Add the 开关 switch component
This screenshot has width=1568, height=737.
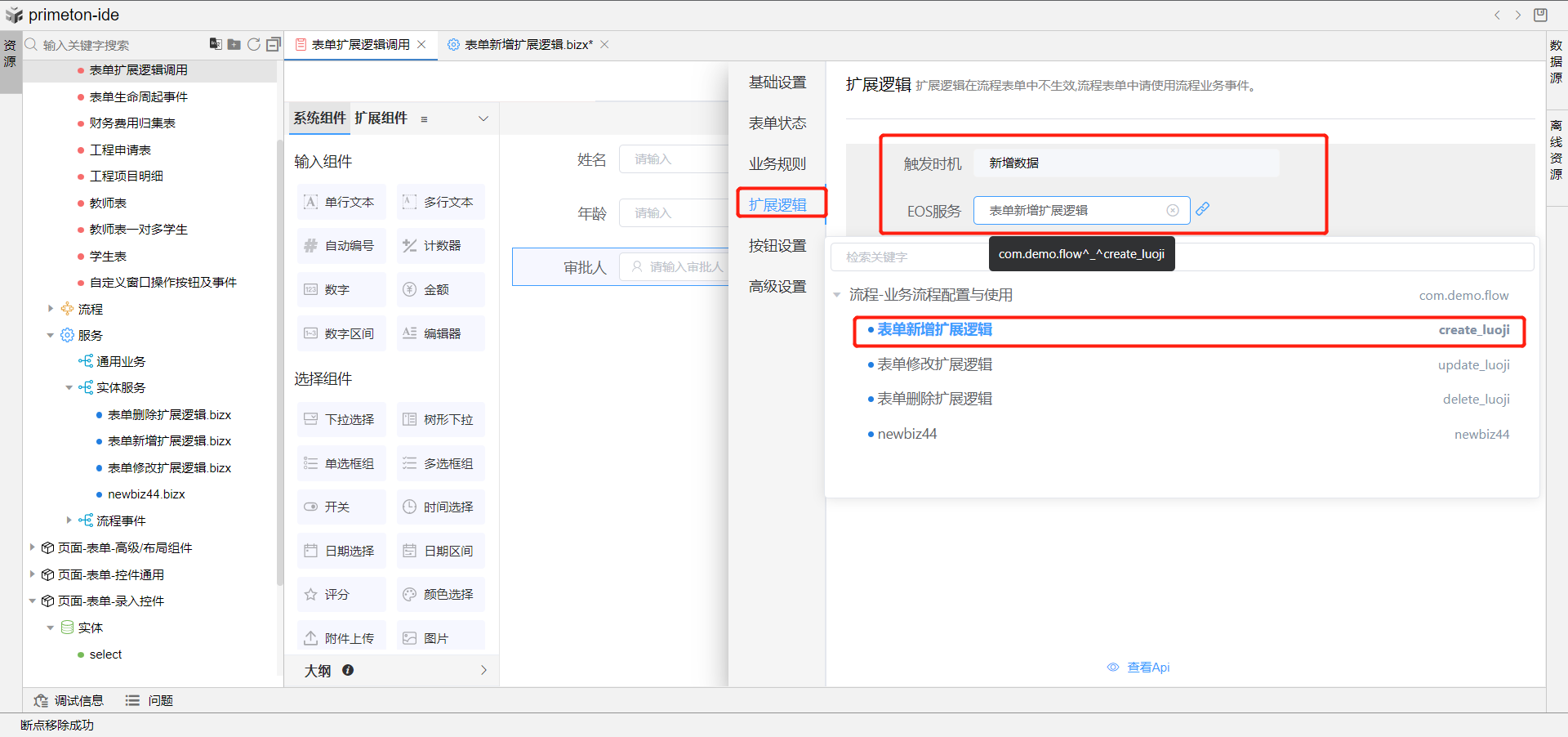tap(341, 507)
